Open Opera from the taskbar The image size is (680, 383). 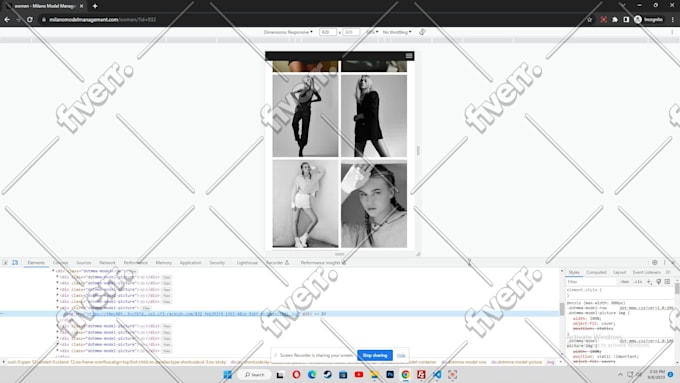[x=296, y=375]
